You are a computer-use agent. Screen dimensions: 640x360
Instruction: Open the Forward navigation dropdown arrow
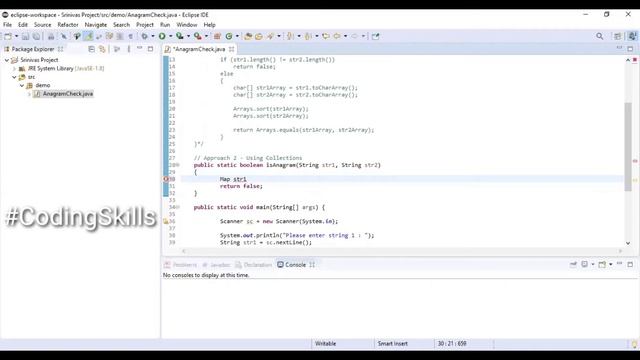[363, 36]
